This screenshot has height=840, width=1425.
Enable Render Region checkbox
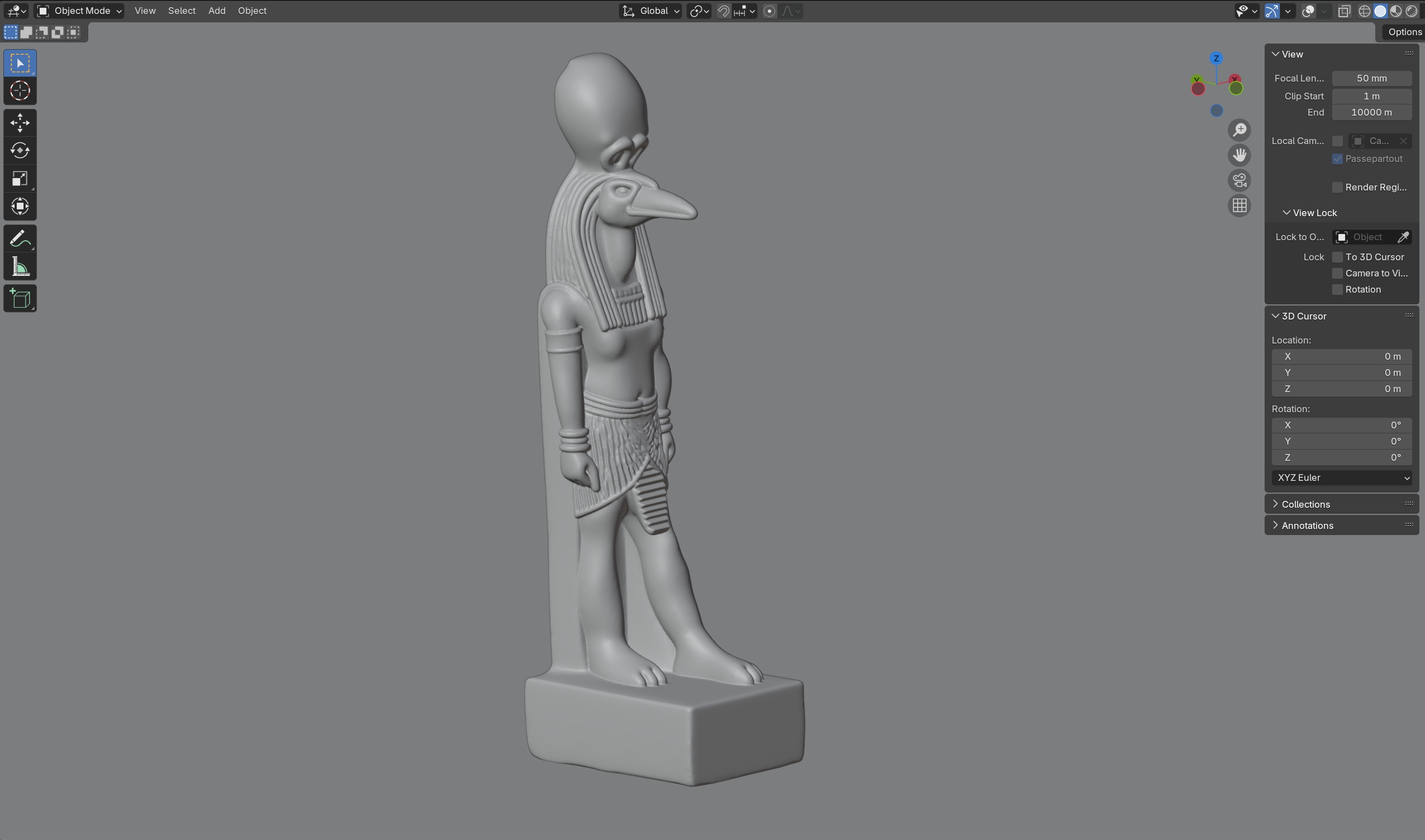click(x=1337, y=187)
